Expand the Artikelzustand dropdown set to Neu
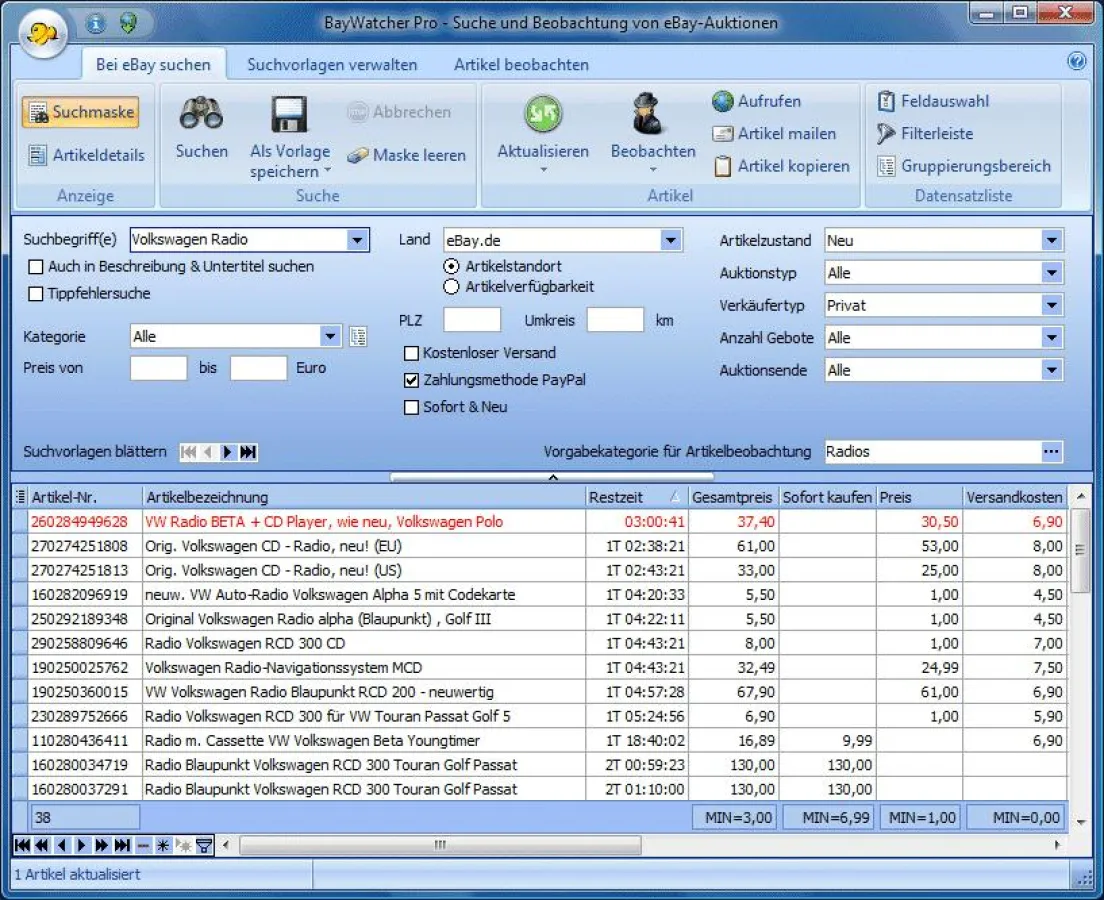1104x900 pixels. coord(1051,240)
